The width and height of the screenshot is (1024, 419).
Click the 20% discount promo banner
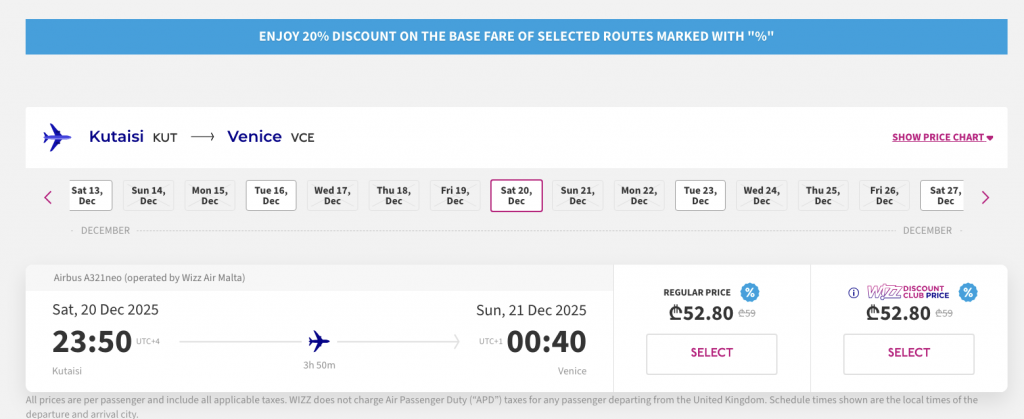pos(516,36)
